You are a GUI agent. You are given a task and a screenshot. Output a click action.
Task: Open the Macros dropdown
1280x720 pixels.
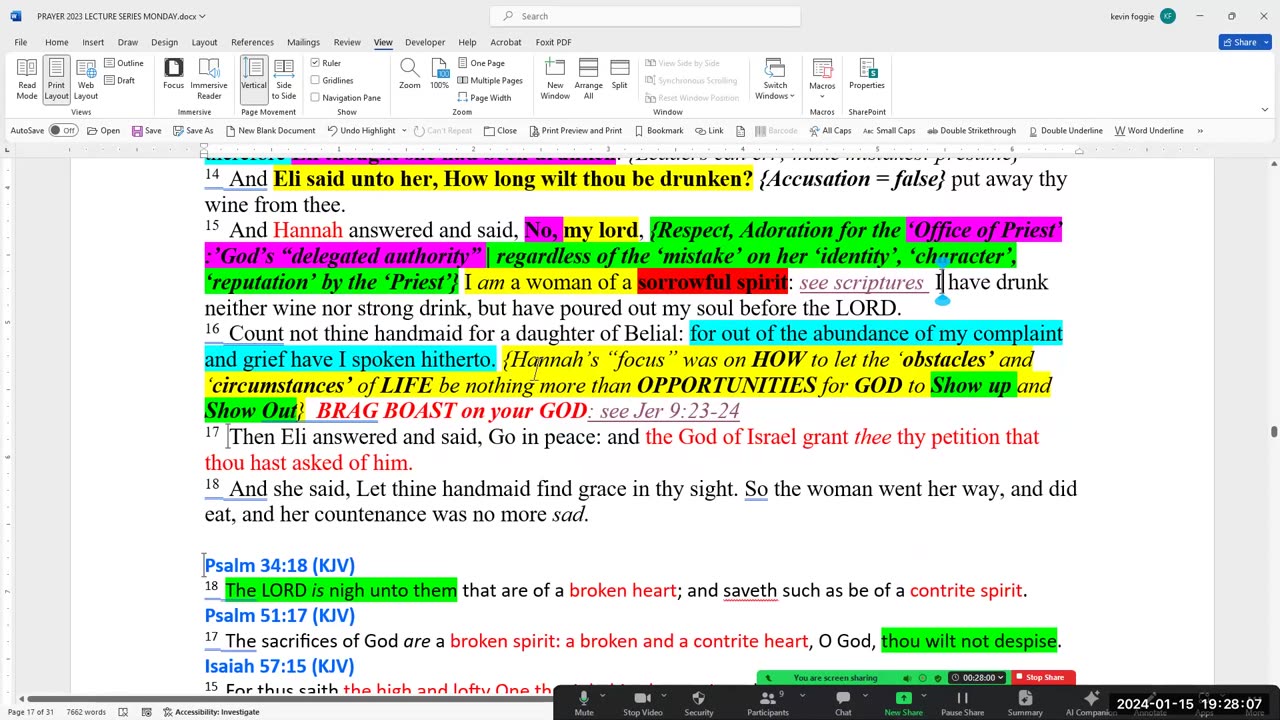point(822,79)
